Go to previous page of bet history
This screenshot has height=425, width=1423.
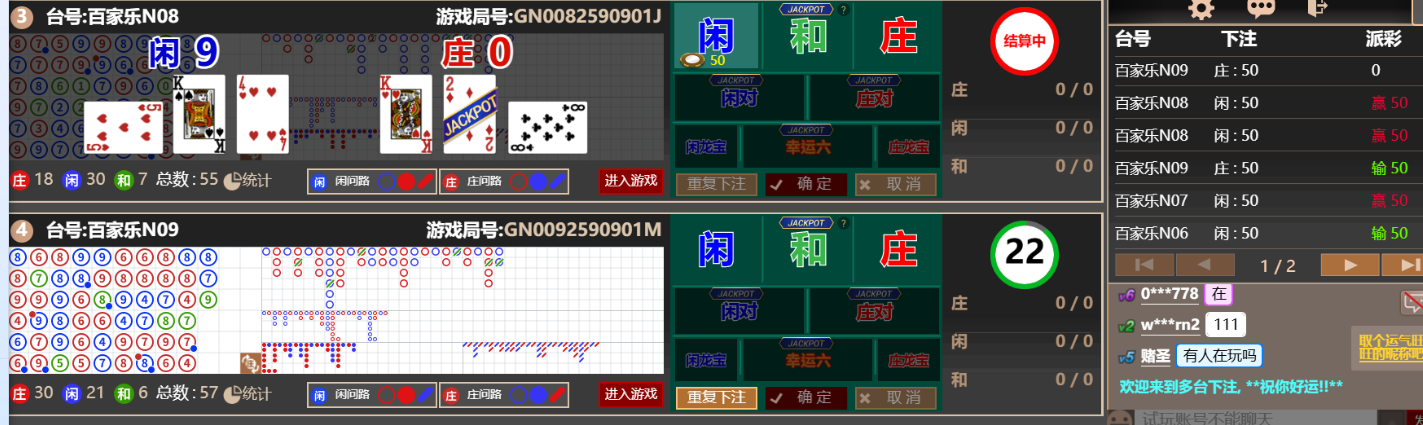click(1205, 265)
